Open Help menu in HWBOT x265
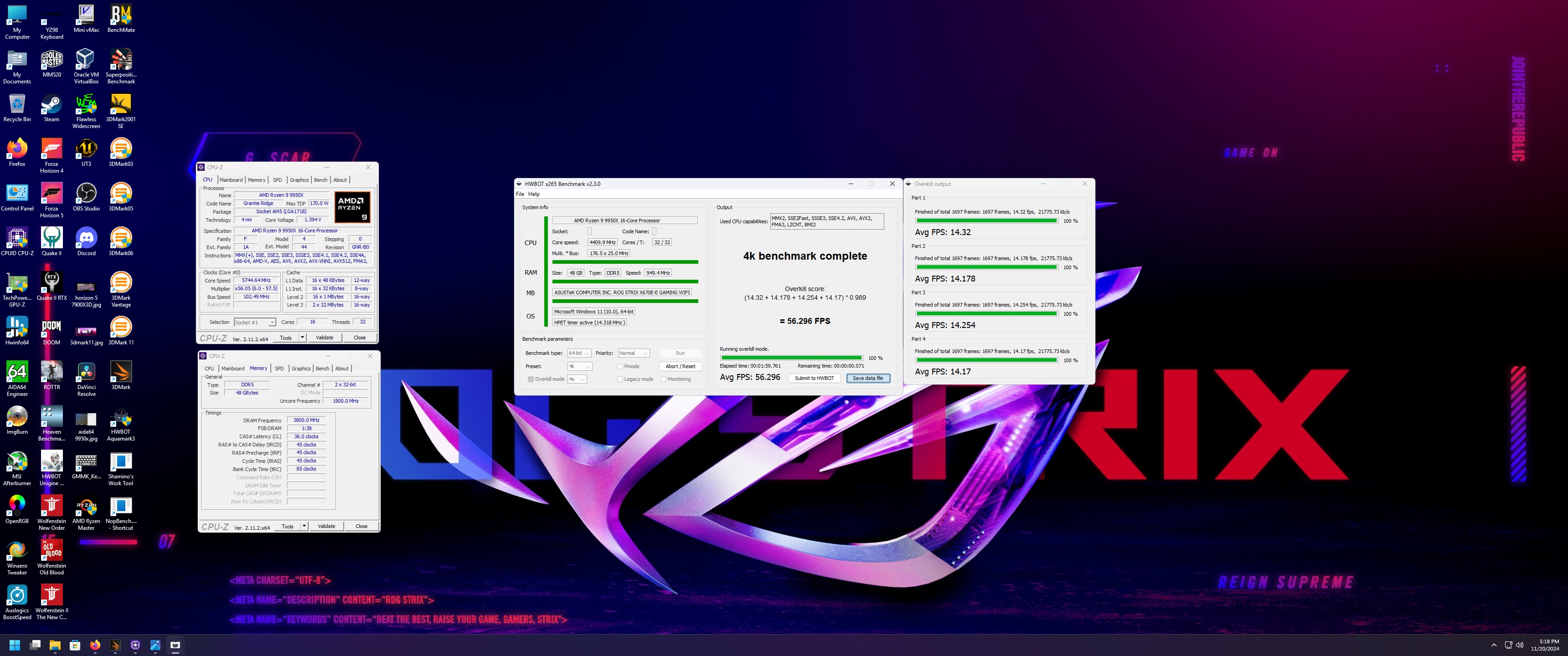 [534, 194]
